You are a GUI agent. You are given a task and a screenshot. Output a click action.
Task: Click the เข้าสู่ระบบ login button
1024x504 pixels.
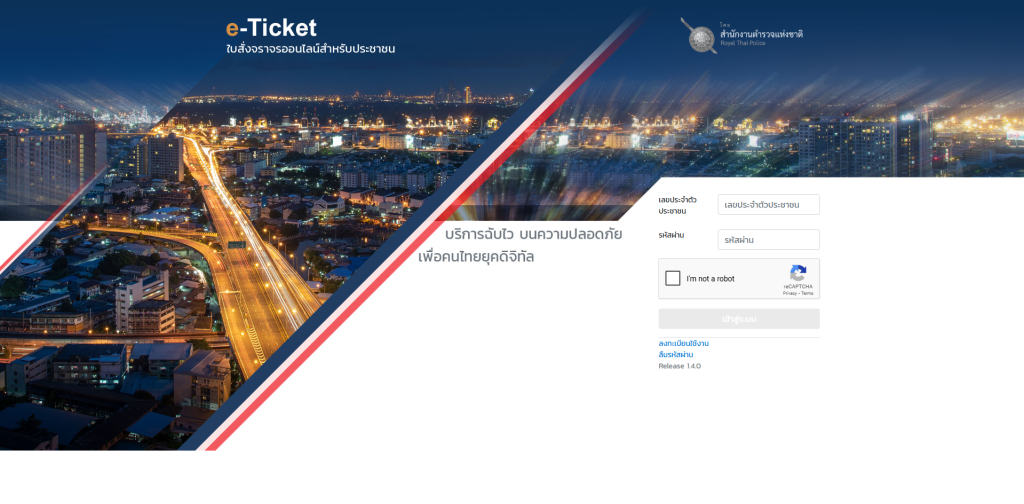tap(739, 319)
